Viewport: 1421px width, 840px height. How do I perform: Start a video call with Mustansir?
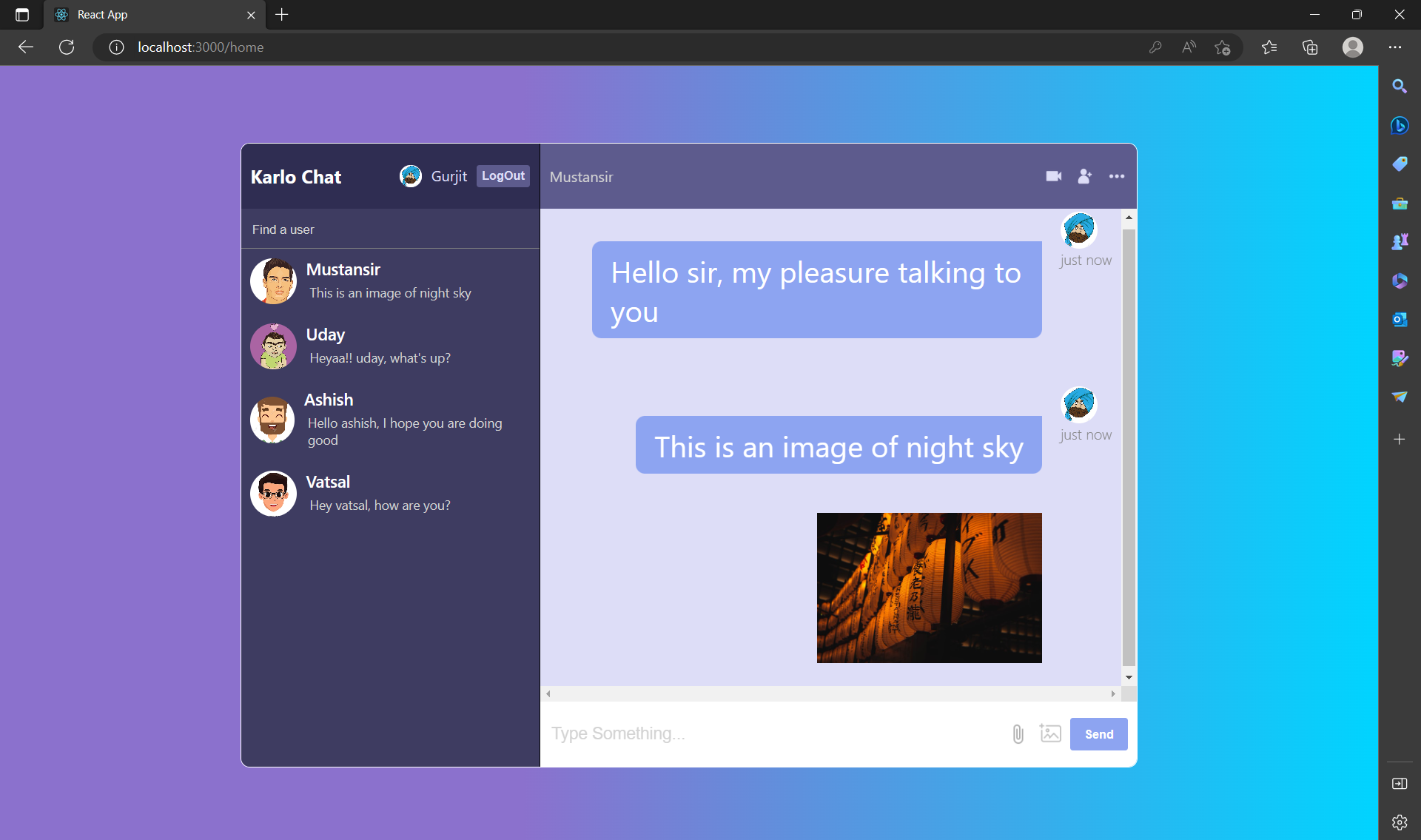[x=1054, y=176]
